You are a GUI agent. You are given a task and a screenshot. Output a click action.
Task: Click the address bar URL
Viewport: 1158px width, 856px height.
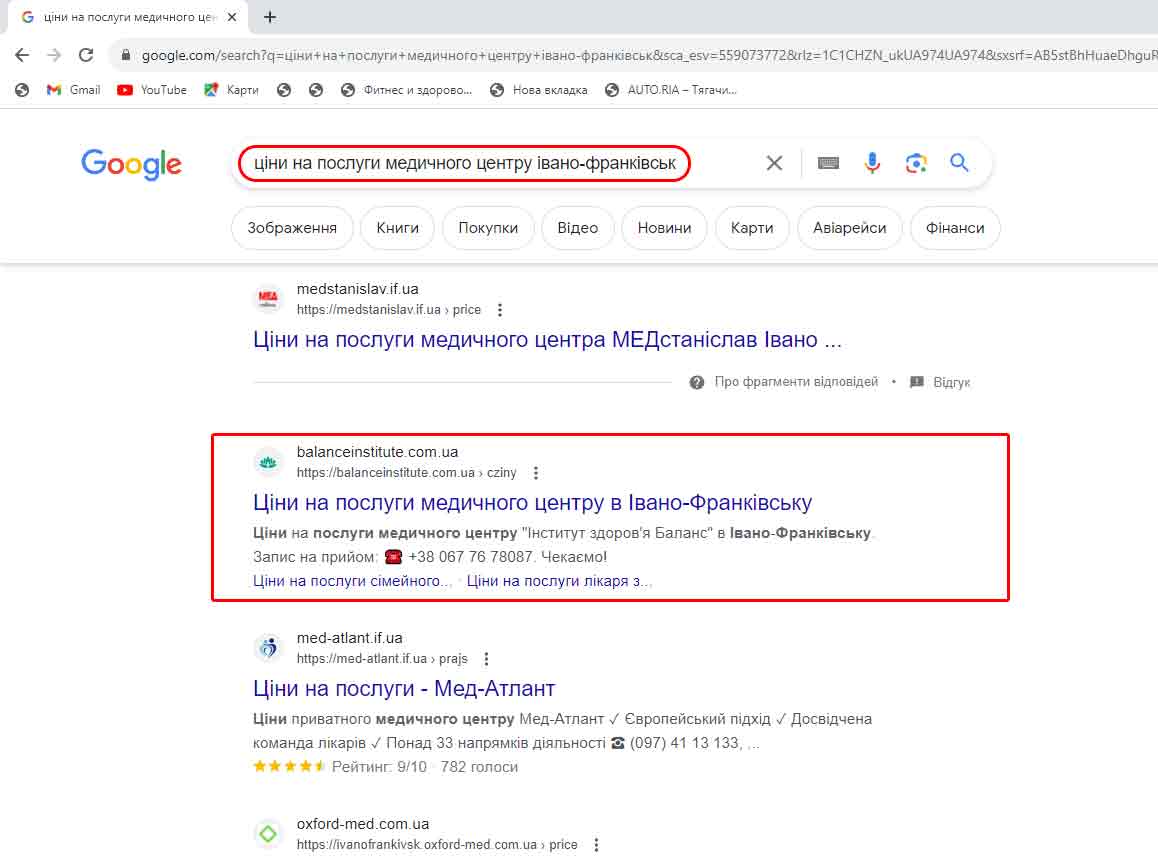[x=648, y=55]
